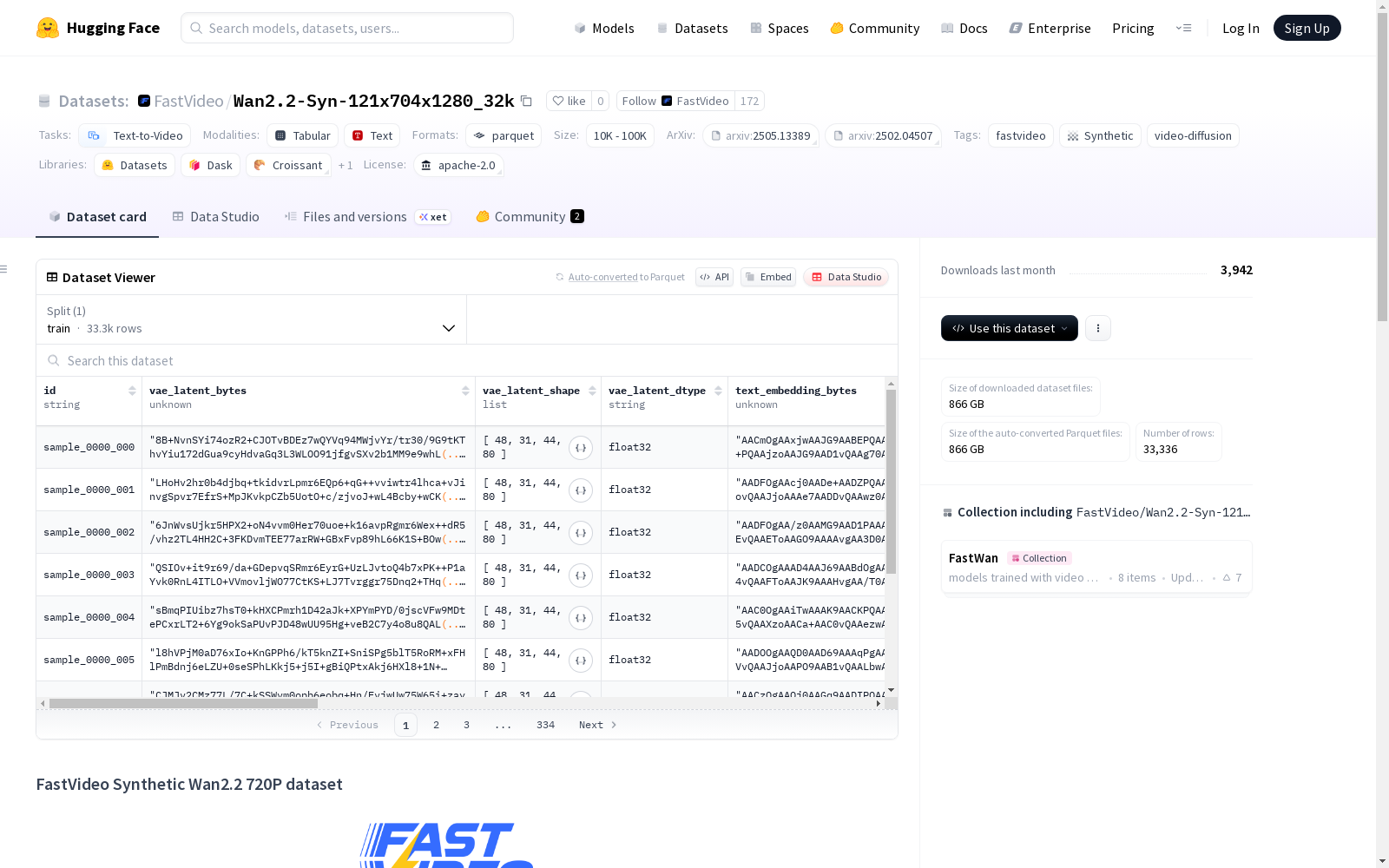Open Data Studio from the viewer header
This screenshot has height=868, width=1389.
pyautogui.click(x=846, y=277)
